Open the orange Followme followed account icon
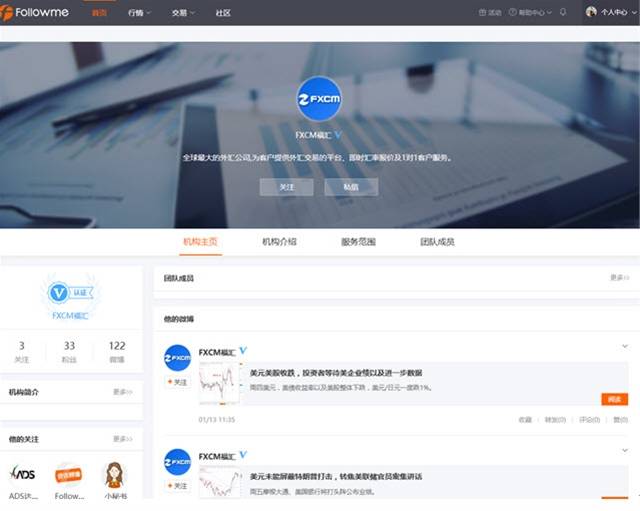 [68, 475]
